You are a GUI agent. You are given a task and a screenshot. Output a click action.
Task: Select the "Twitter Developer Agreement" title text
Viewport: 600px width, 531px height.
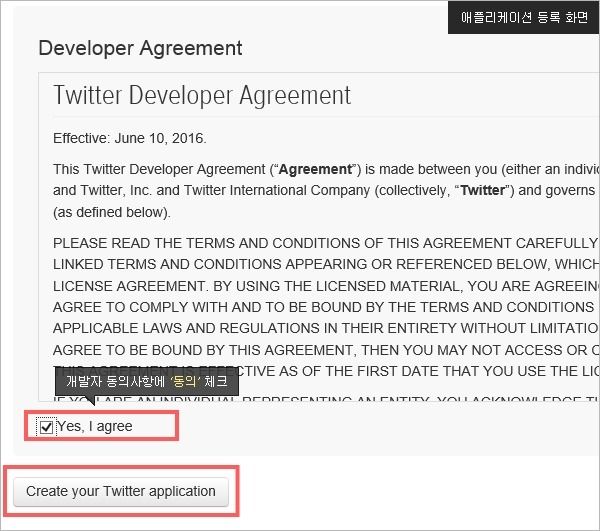pos(202,95)
